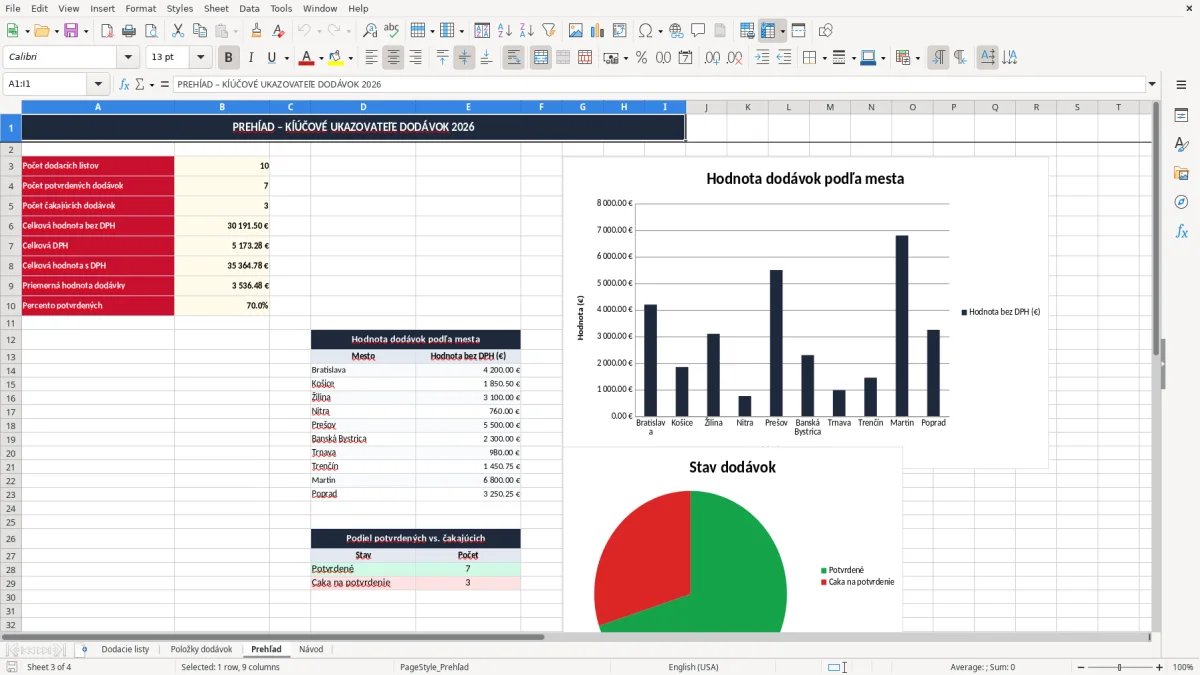The image size is (1200, 675).
Task: Click the Save document icon
Action: pyautogui.click(x=71, y=31)
